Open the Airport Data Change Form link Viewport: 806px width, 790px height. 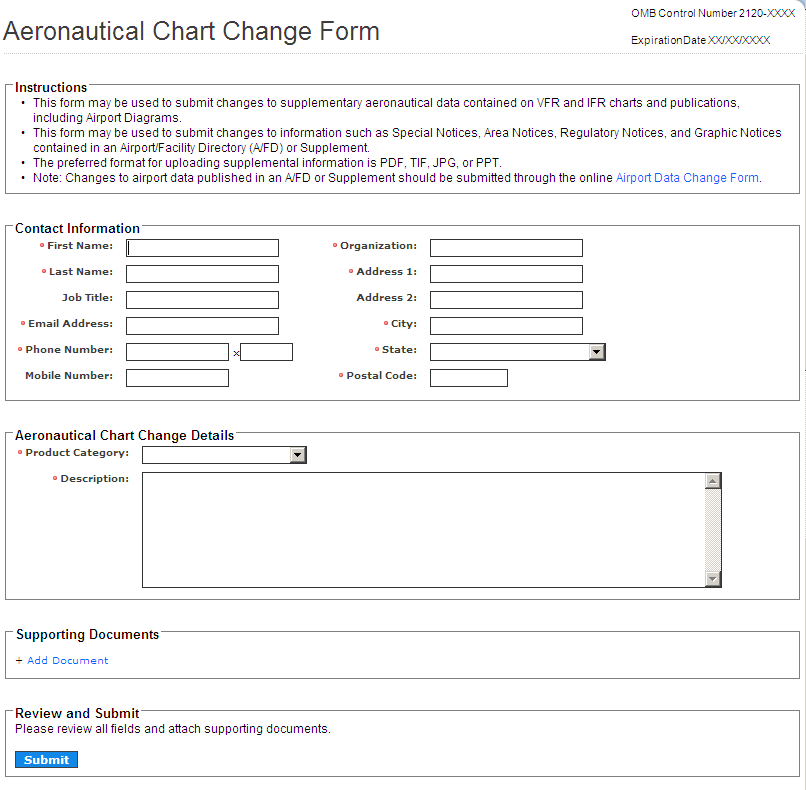[x=687, y=178]
